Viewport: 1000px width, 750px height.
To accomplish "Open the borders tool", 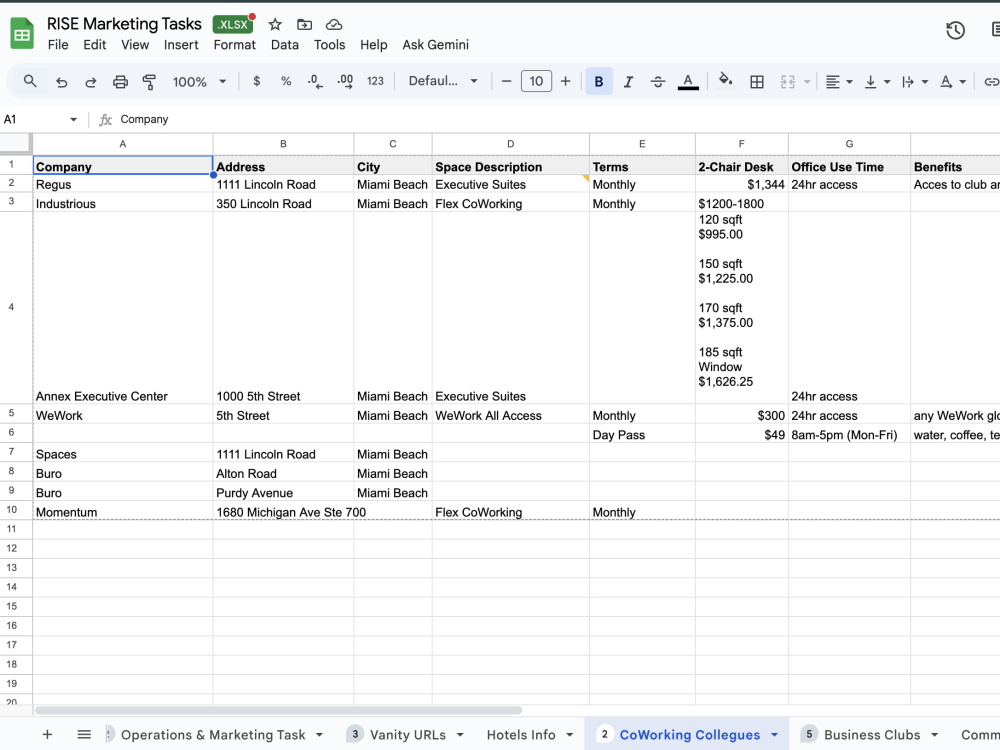I will (x=757, y=82).
